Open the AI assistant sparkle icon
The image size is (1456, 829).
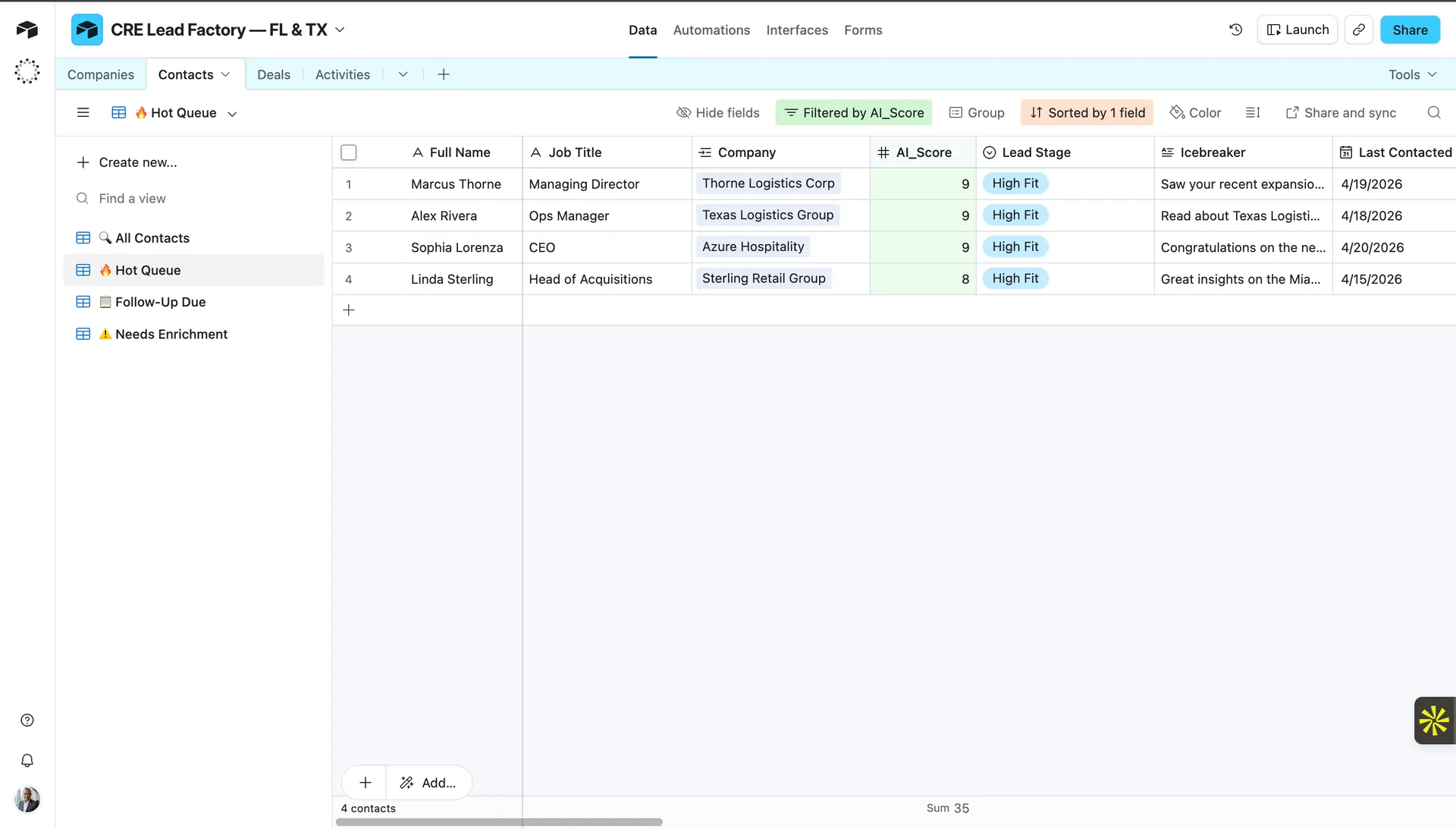tap(1433, 721)
